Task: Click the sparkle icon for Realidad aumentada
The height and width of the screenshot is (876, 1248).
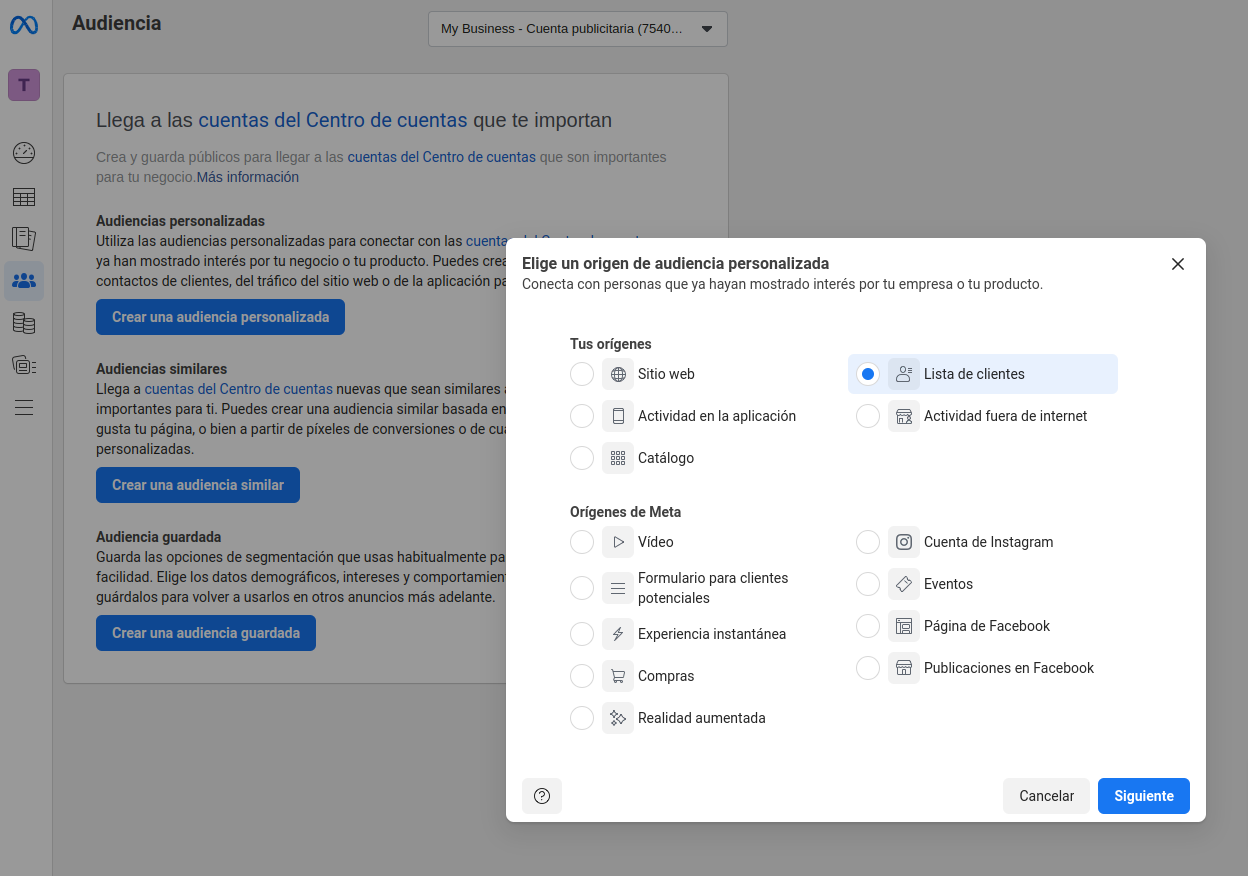Action: (x=618, y=718)
